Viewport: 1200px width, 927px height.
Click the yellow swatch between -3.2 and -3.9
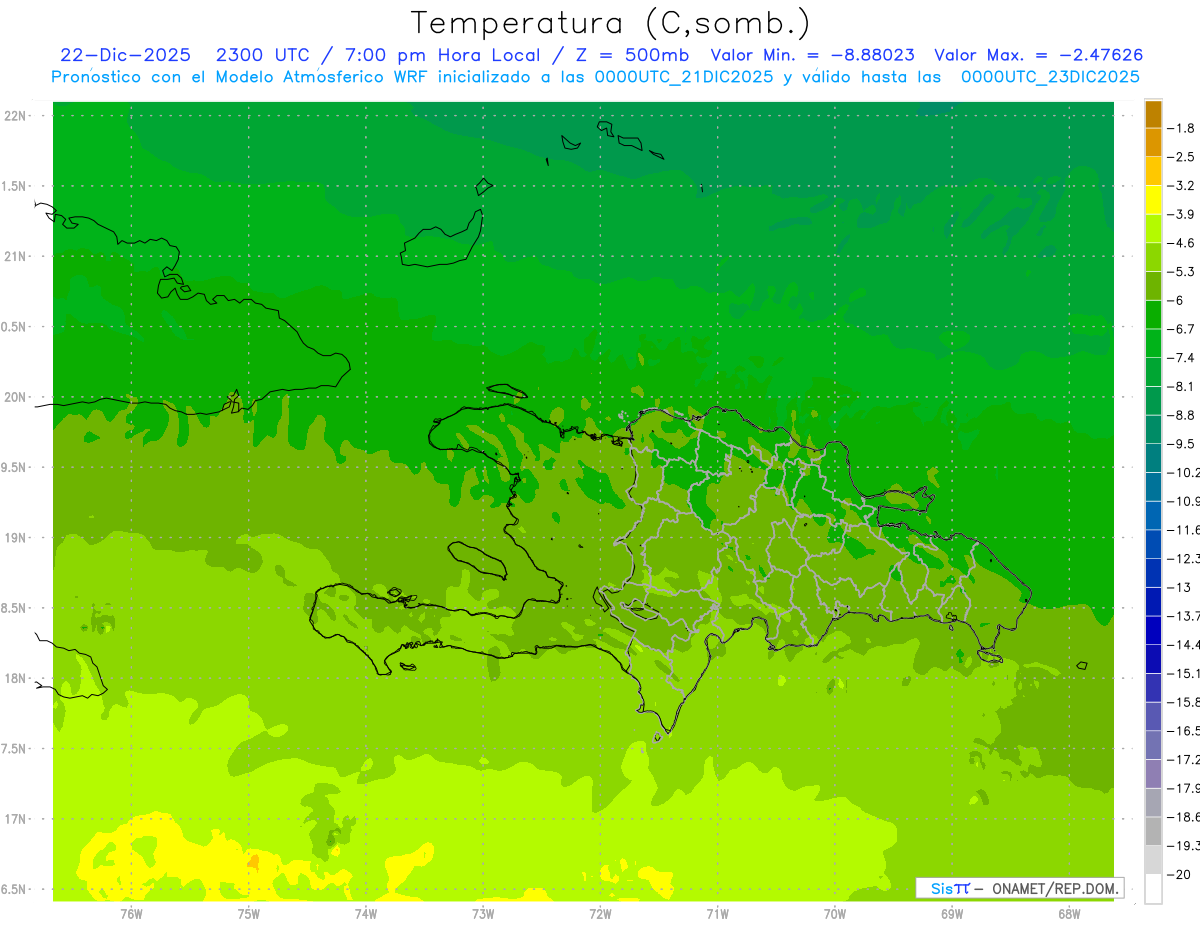pyautogui.click(x=1153, y=200)
